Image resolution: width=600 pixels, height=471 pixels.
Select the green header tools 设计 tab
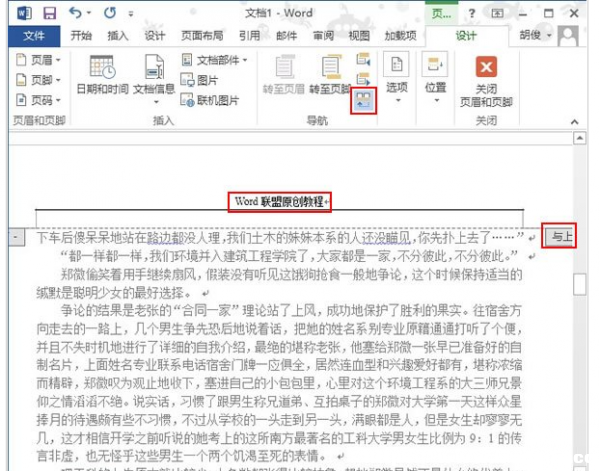466,36
